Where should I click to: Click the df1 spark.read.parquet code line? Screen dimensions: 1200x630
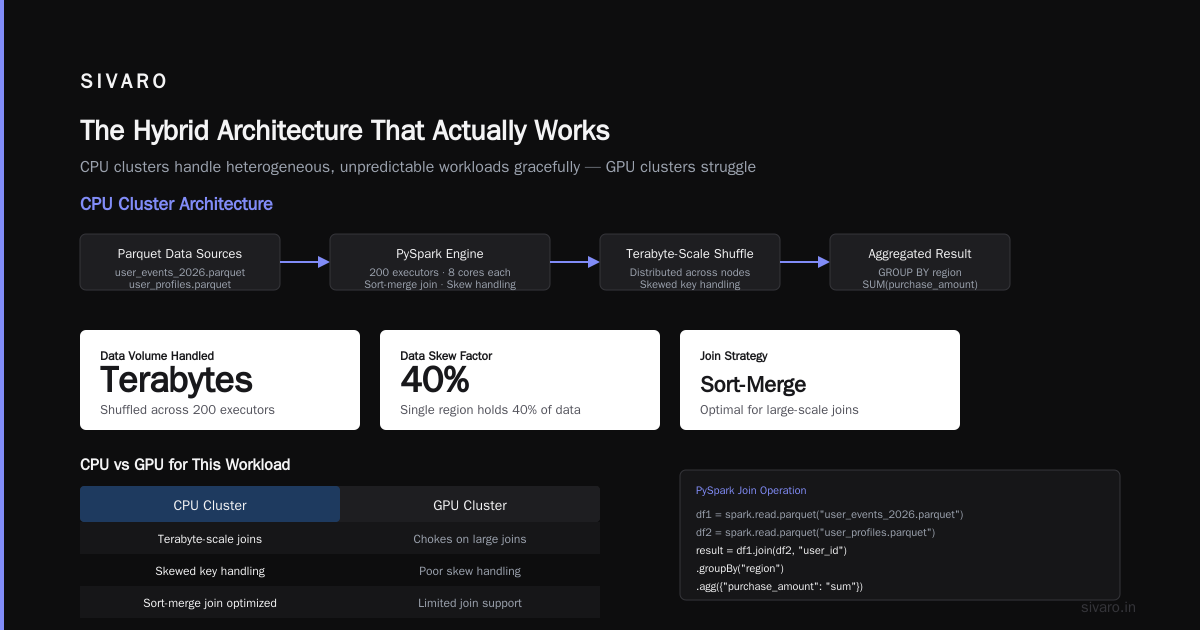click(x=830, y=514)
